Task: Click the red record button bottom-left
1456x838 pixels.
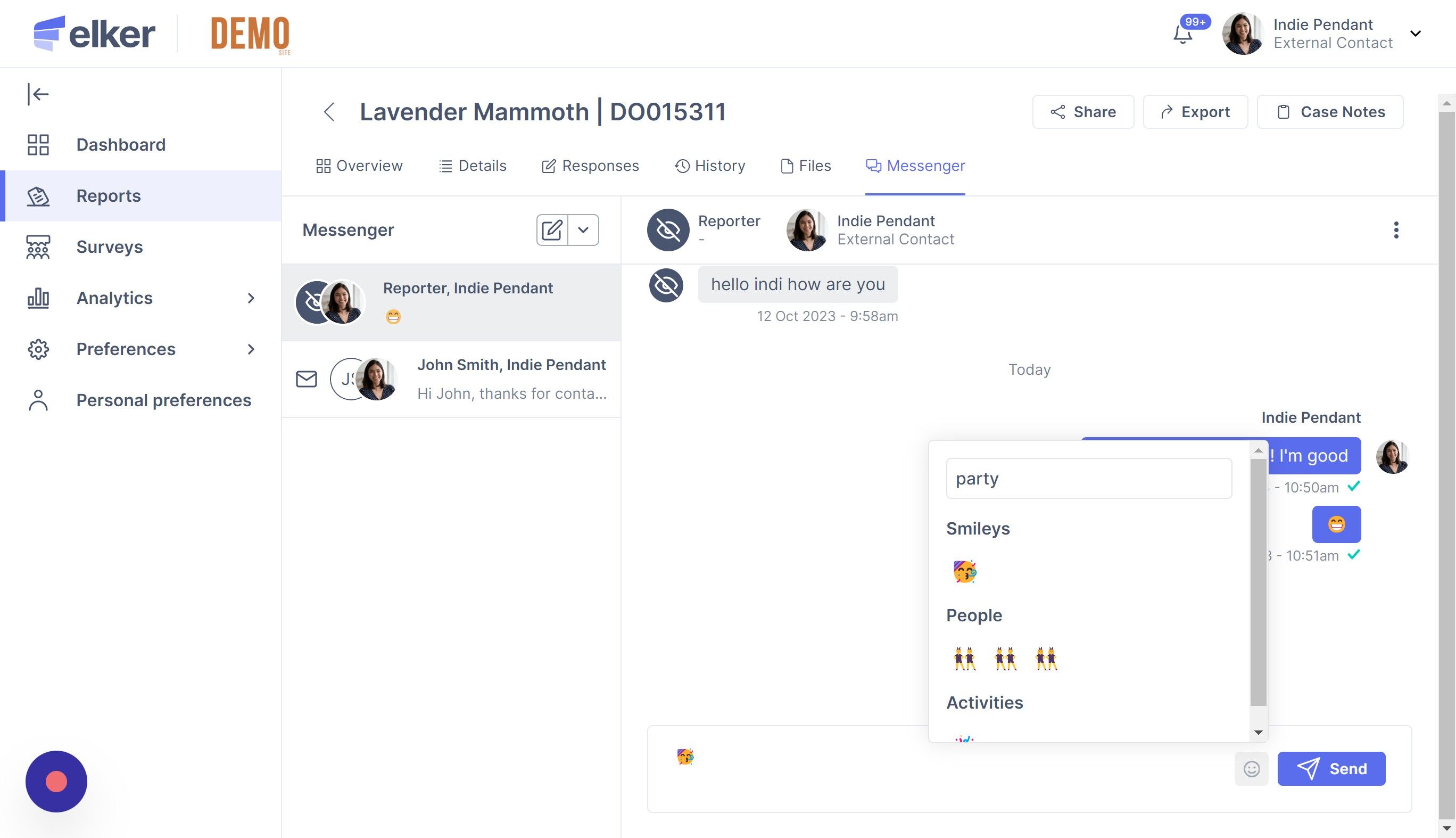Action: pyautogui.click(x=56, y=781)
